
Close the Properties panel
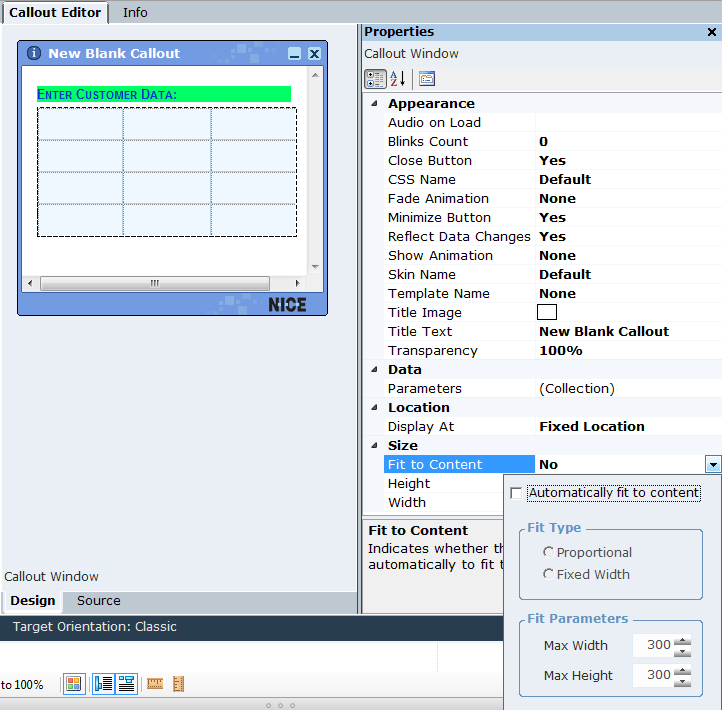coord(712,32)
